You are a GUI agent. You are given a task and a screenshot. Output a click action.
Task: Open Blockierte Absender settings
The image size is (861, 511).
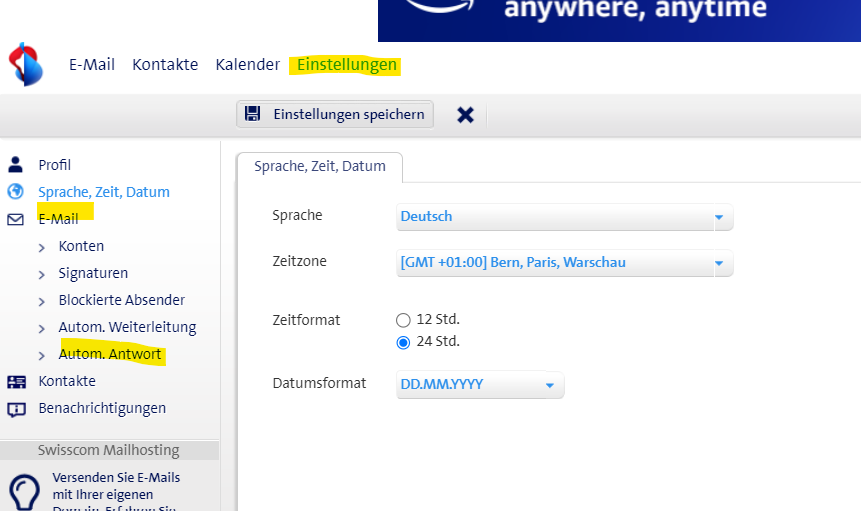(x=121, y=300)
